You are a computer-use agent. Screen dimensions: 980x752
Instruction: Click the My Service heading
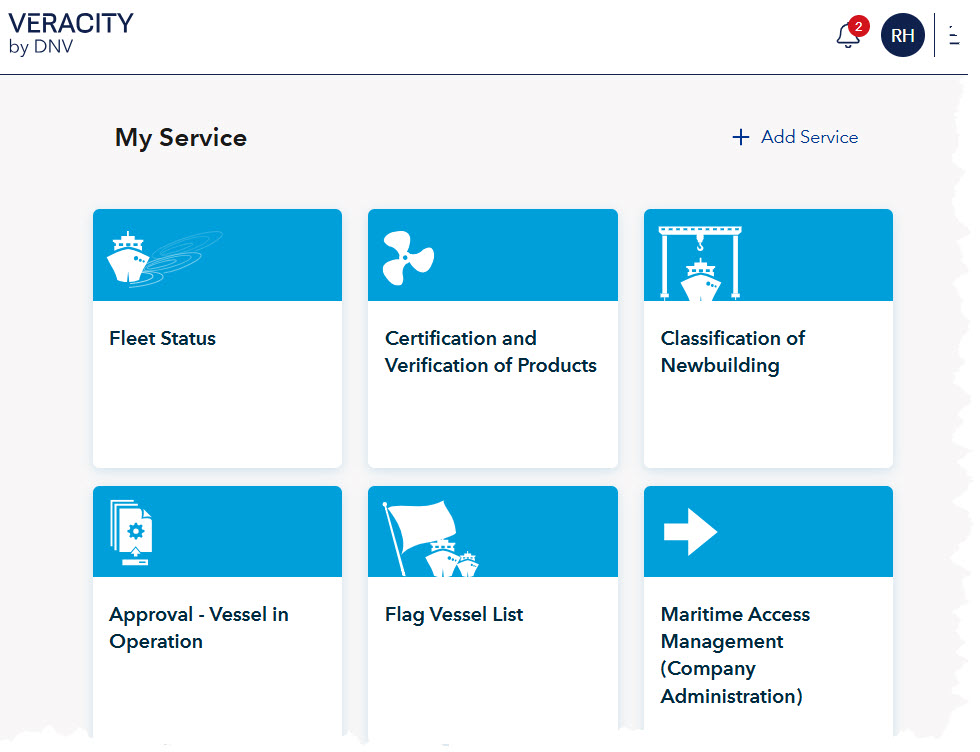tap(180, 137)
